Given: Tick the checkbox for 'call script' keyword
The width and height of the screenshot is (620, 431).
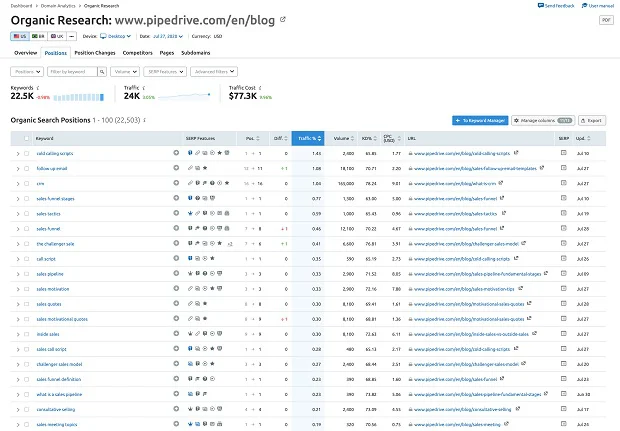Looking at the screenshot, I should (x=26, y=258).
